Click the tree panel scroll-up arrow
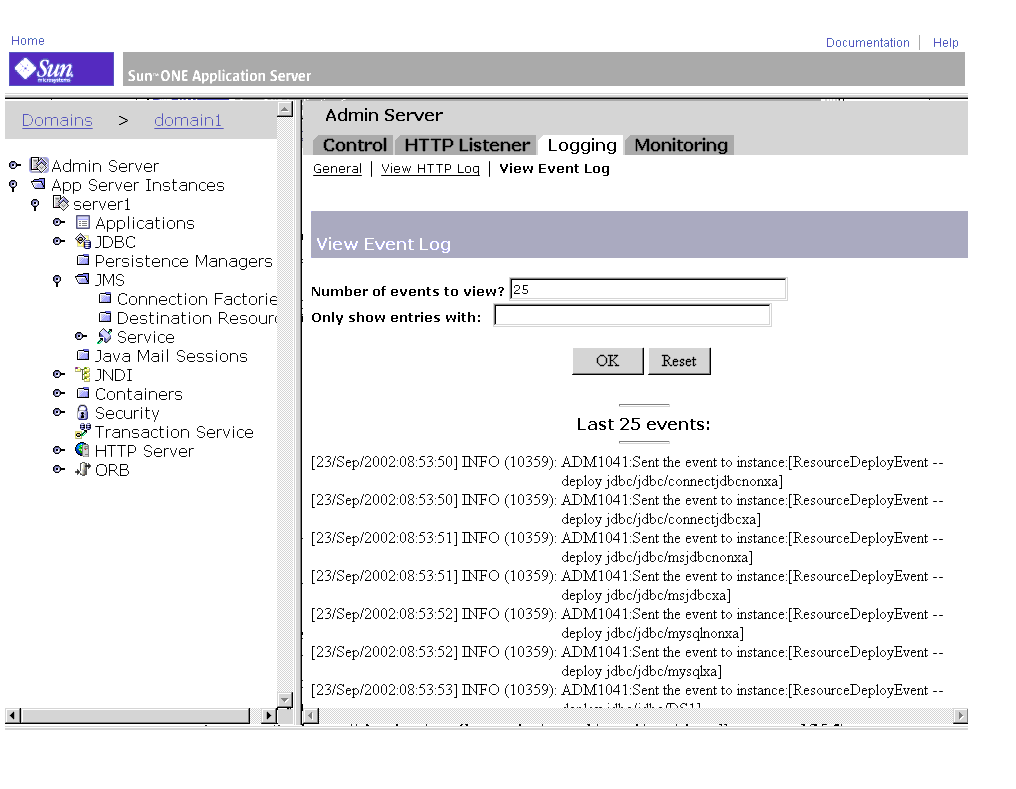The height and width of the screenshot is (789, 1016). click(285, 109)
